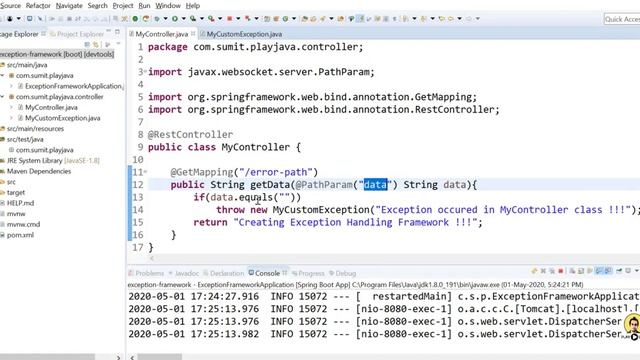Viewport: 640px width, 360px height.
Task: Open the Project menu
Action: tap(123, 6)
